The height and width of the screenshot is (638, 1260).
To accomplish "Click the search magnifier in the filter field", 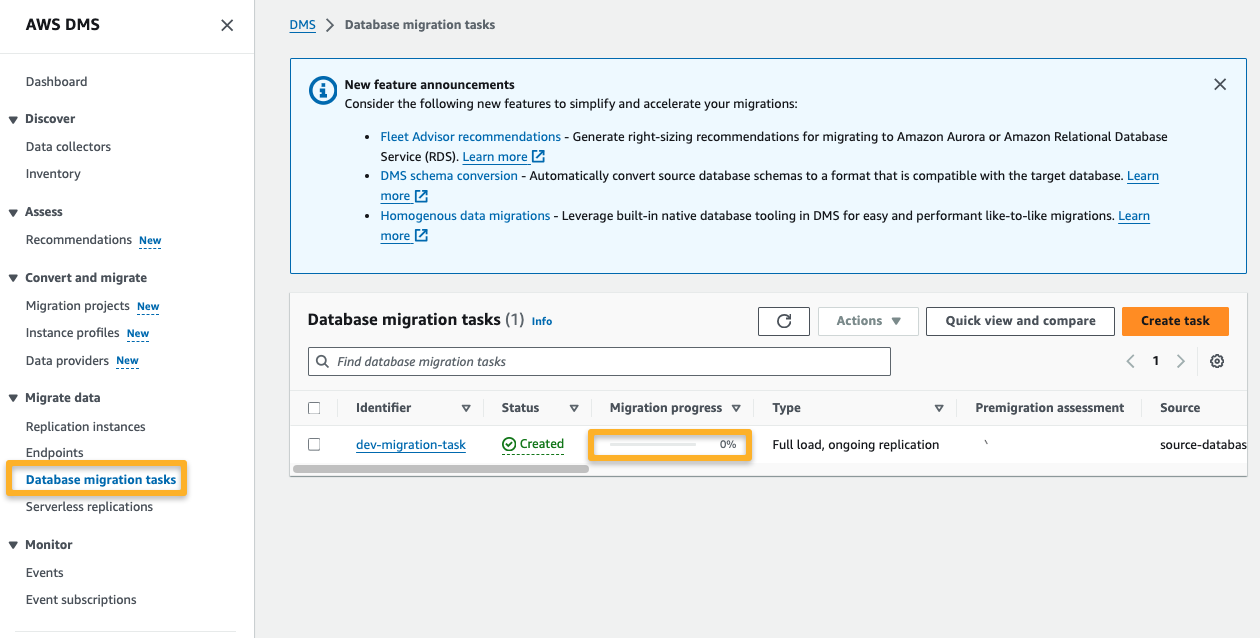I will coord(322,360).
